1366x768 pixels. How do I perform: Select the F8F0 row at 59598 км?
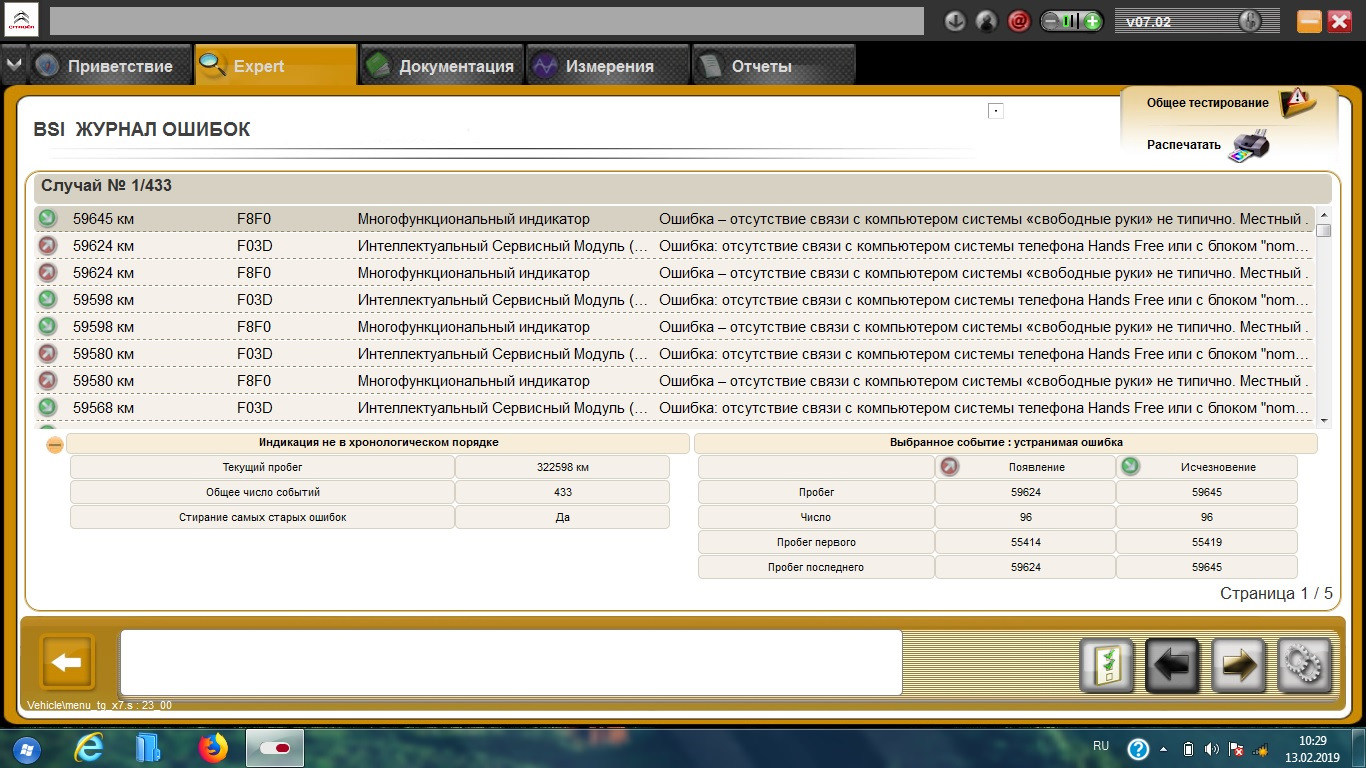(674, 327)
